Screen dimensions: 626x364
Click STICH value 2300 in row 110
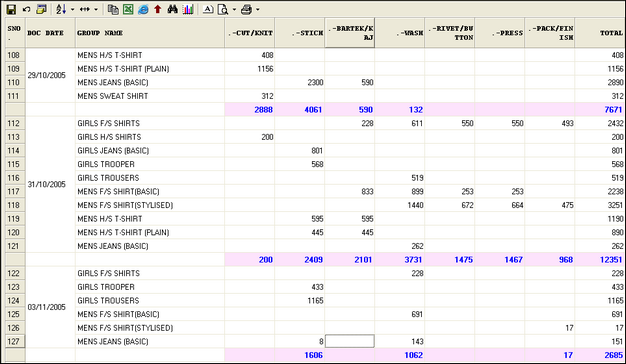(x=315, y=82)
